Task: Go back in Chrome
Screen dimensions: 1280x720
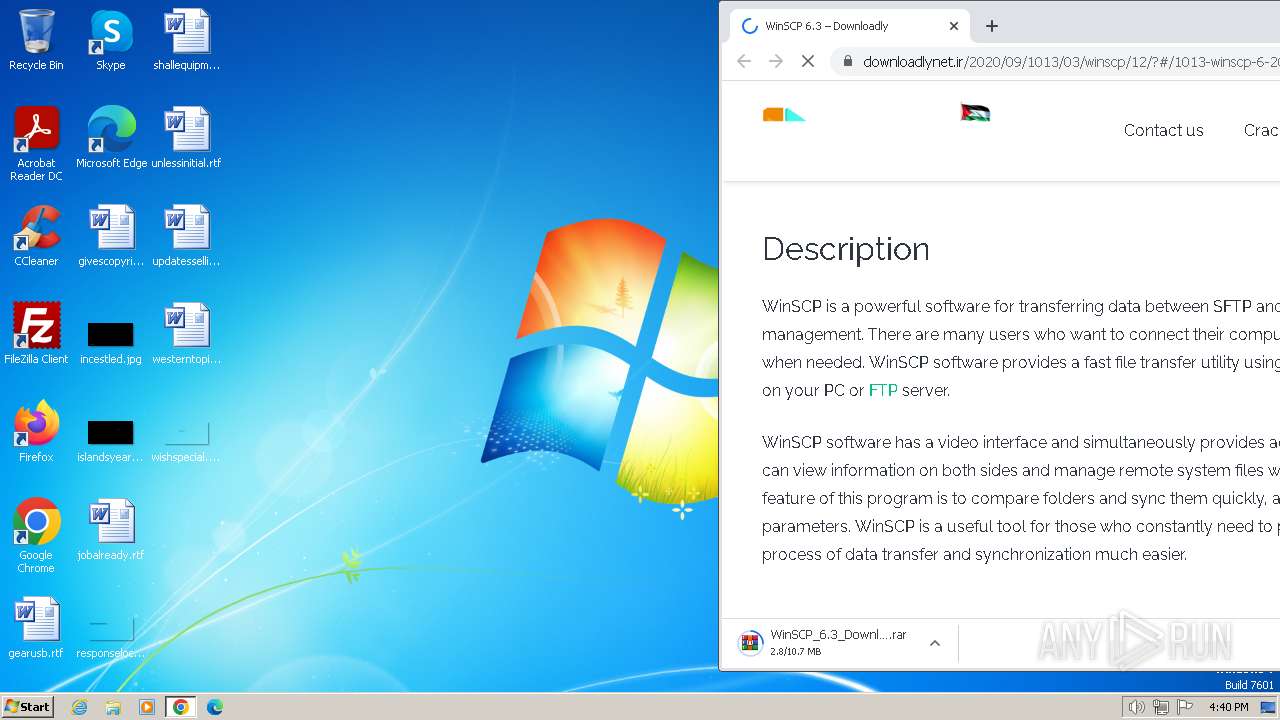Action: (744, 61)
